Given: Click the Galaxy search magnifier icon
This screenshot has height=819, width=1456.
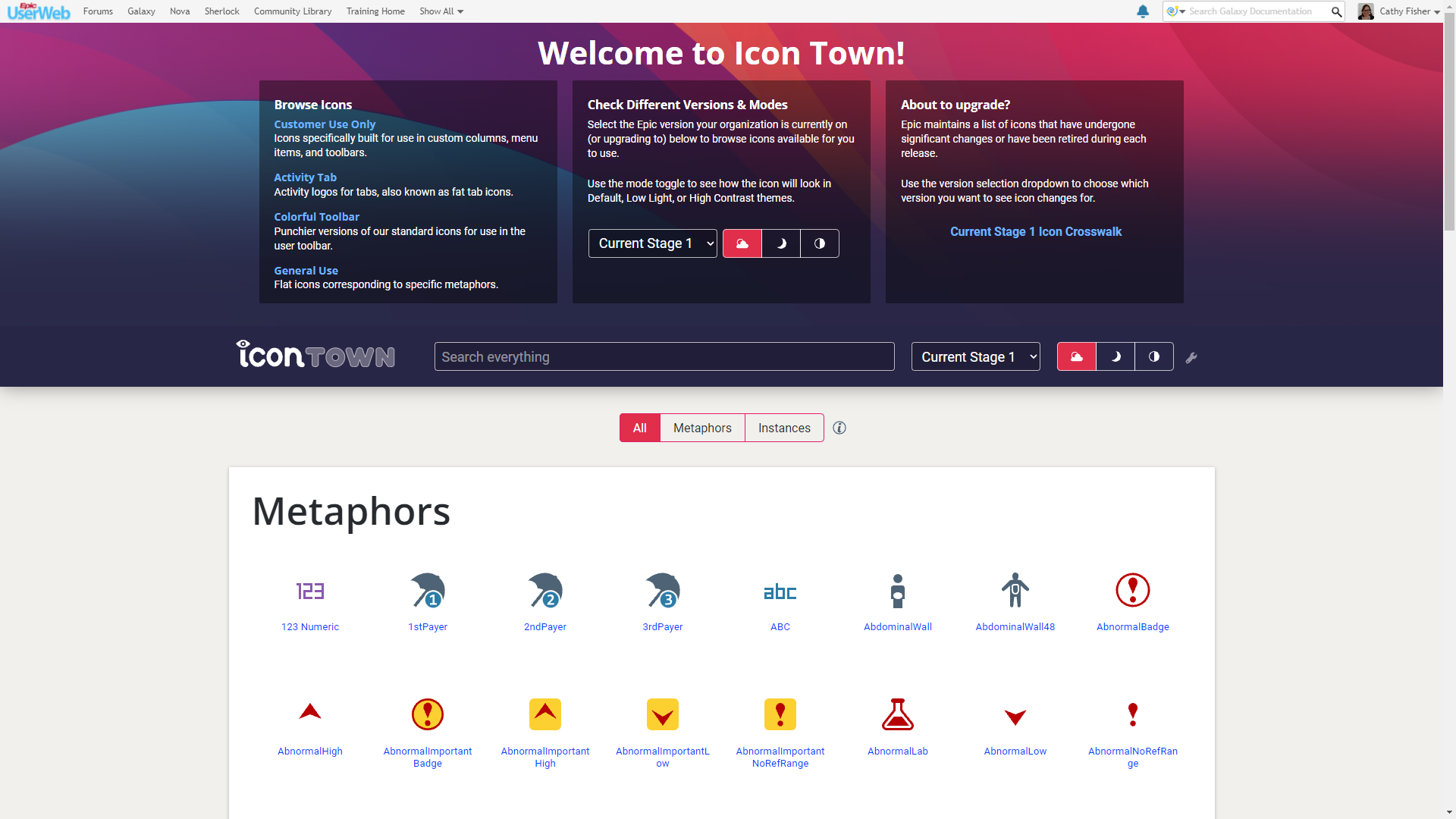Looking at the screenshot, I should click(1336, 11).
